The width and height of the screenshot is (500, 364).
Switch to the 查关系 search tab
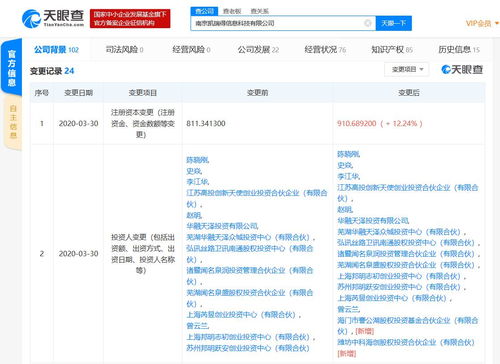pos(259,11)
